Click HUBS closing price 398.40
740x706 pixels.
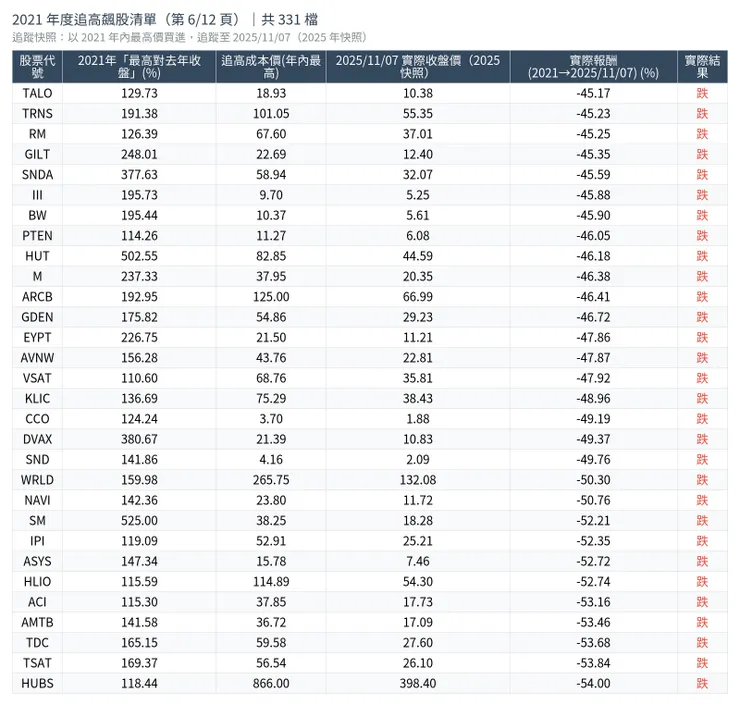click(x=418, y=683)
